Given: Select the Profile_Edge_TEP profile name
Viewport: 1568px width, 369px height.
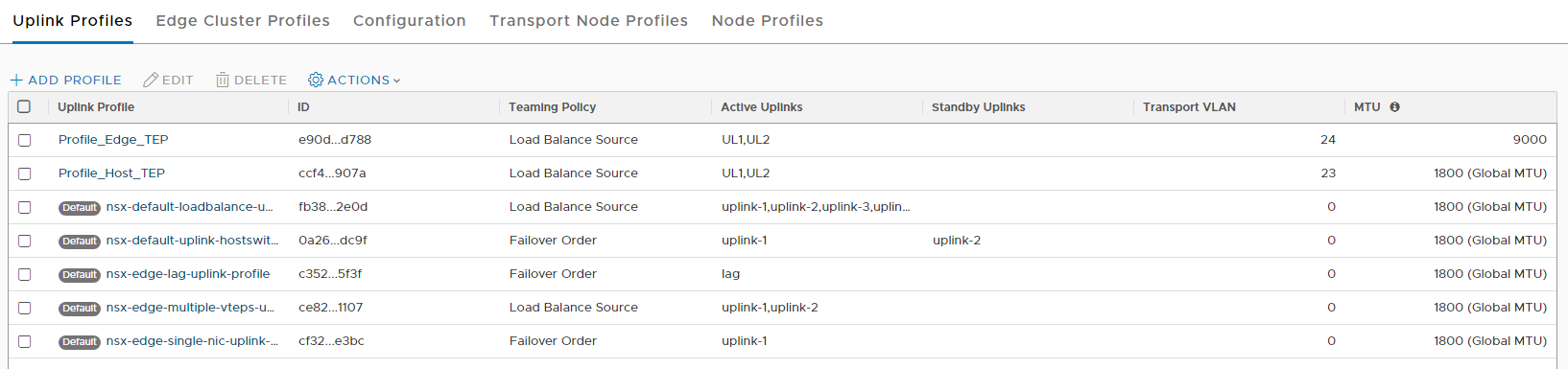Looking at the screenshot, I should [x=113, y=140].
